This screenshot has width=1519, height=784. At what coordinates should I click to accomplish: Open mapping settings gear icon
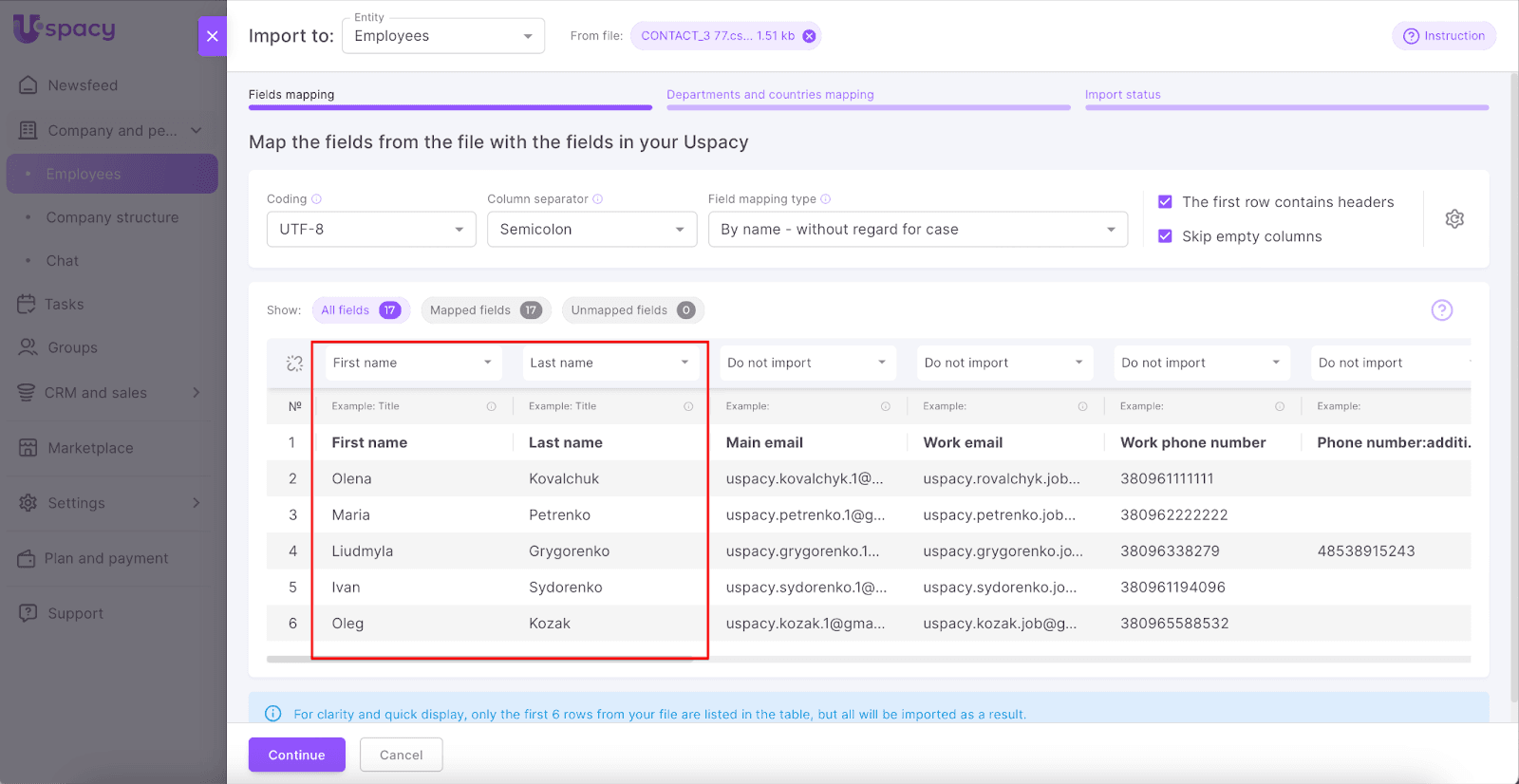[x=1453, y=219]
